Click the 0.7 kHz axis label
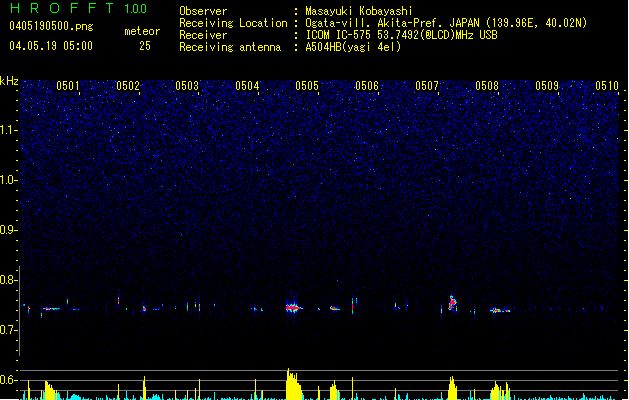This screenshot has width=629, height=400. pos(8,330)
